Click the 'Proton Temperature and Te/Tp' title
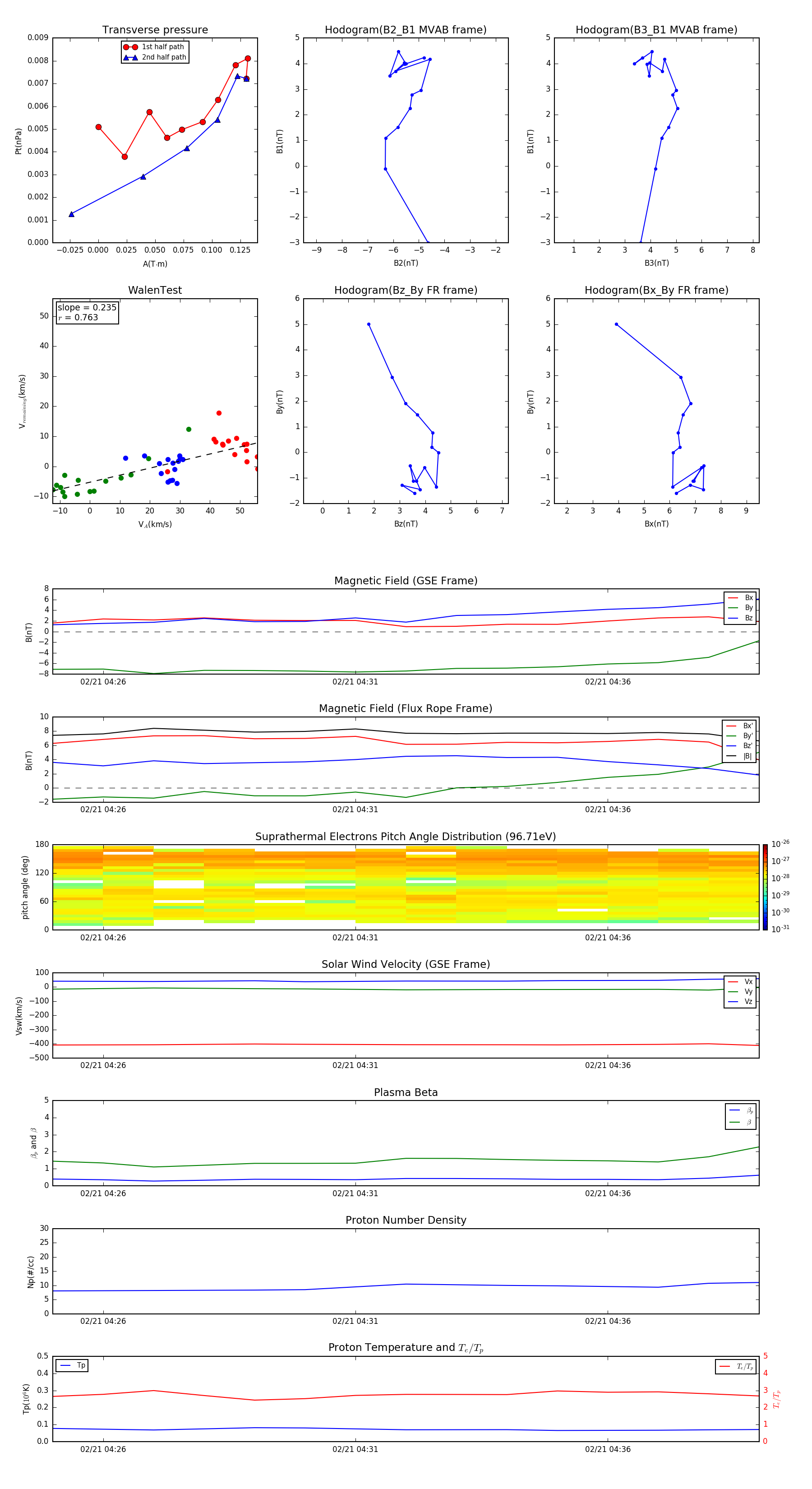 406,1348
